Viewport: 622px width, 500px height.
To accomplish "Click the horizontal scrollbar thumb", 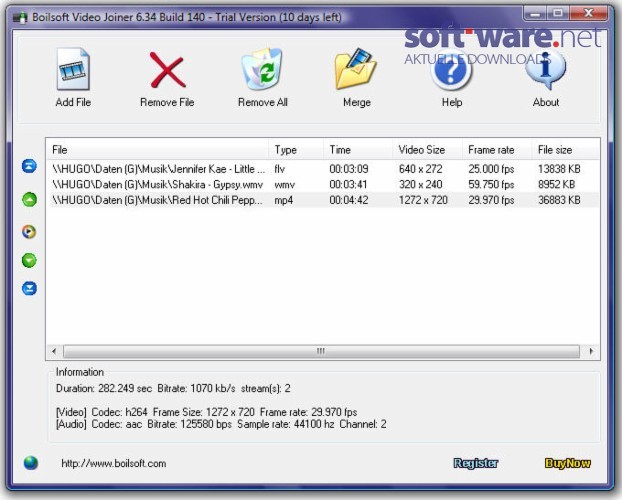I will (x=321, y=351).
